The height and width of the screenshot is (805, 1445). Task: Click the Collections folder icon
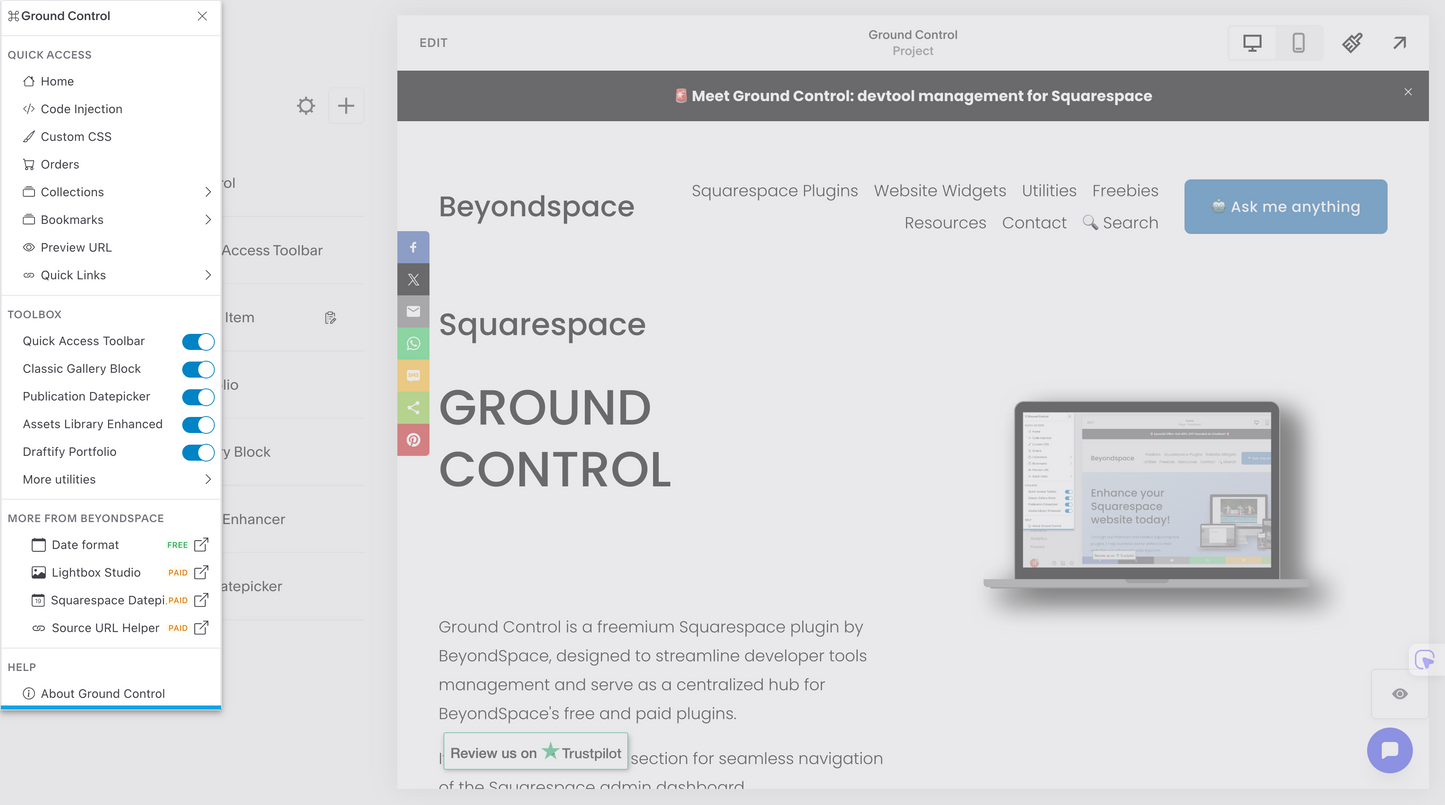[x=29, y=192]
